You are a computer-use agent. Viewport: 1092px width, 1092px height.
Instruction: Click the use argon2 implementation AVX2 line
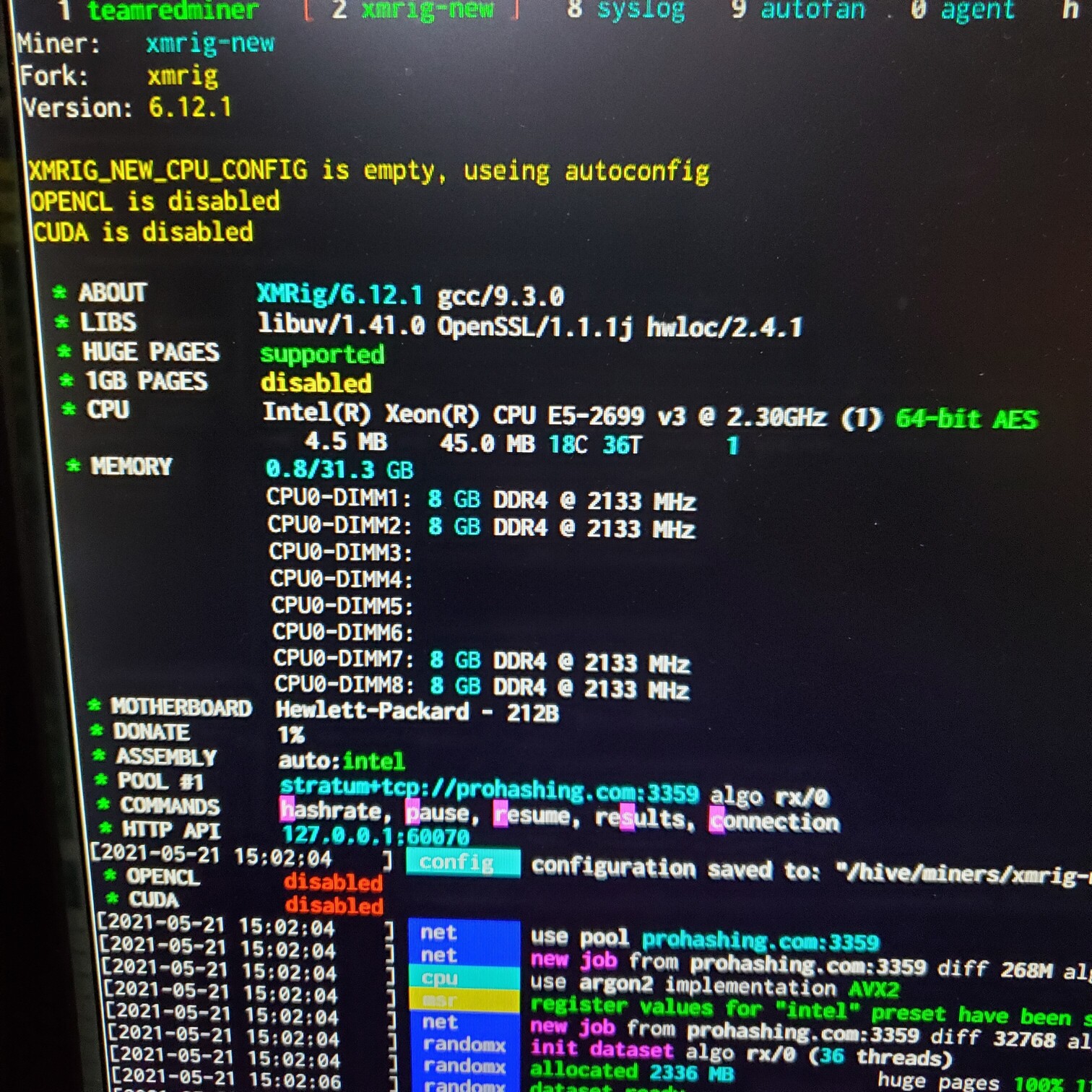click(x=715, y=987)
